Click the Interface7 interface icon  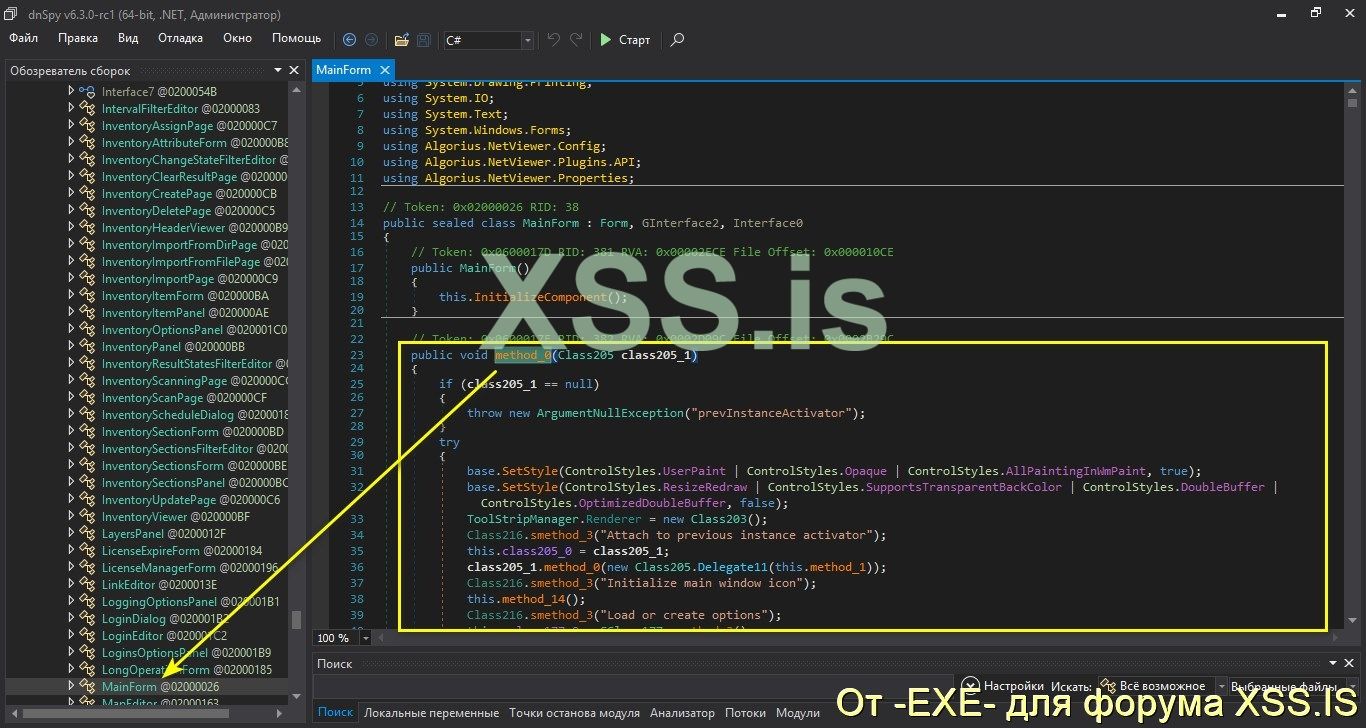[88, 92]
